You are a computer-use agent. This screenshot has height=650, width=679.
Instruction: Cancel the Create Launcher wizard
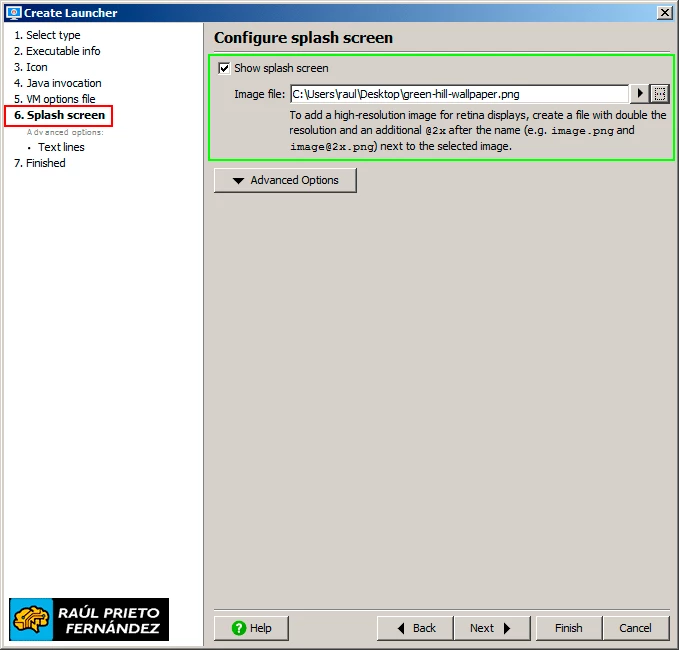635,628
